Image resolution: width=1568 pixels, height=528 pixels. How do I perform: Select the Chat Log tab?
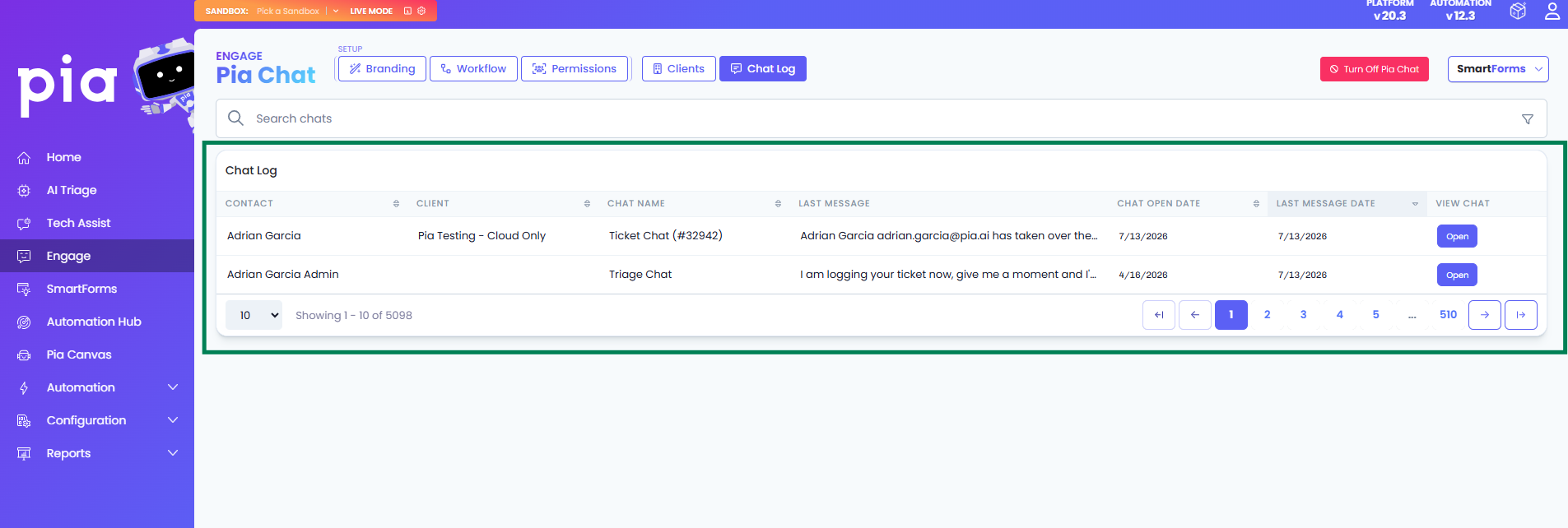tap(763, 68)
